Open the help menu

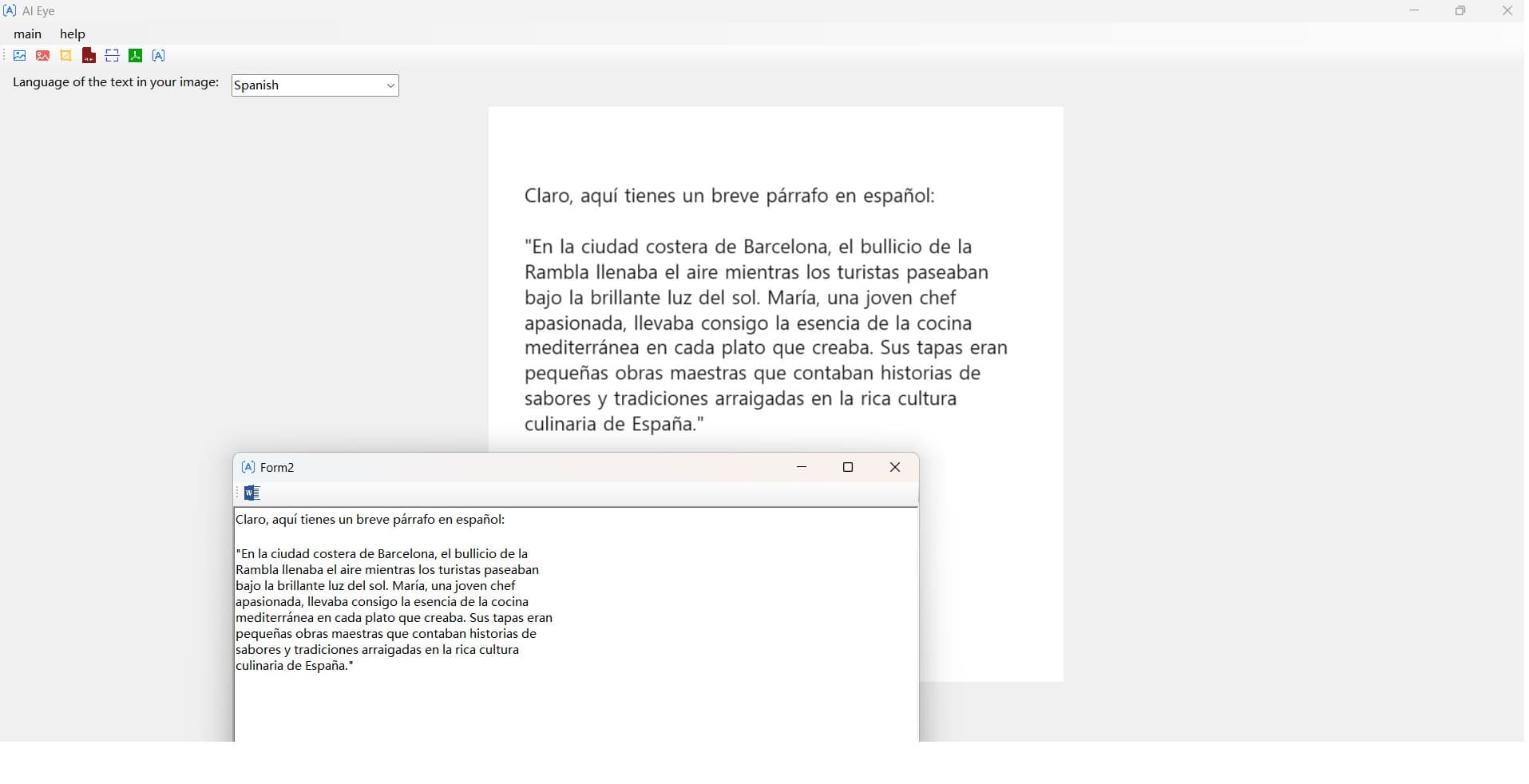(x=73, y=34)
